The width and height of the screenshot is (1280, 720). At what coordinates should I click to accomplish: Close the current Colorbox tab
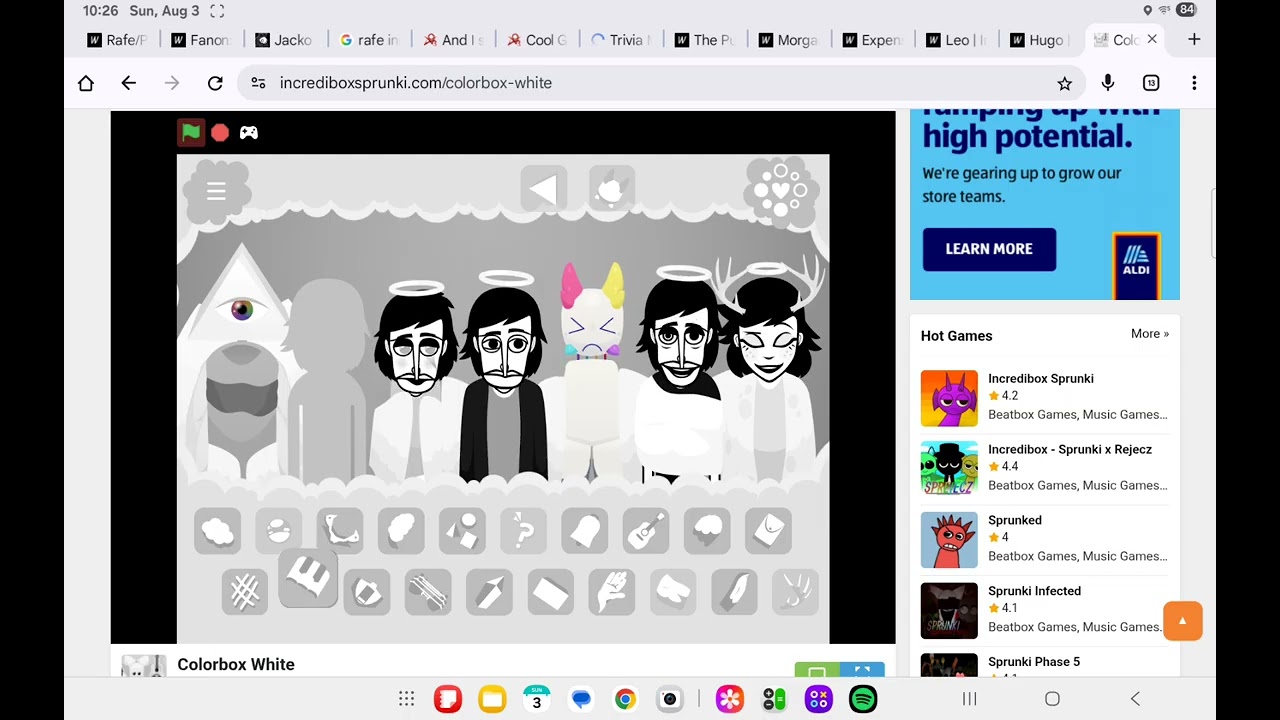pyautogui.click(x=1152, y=40)
